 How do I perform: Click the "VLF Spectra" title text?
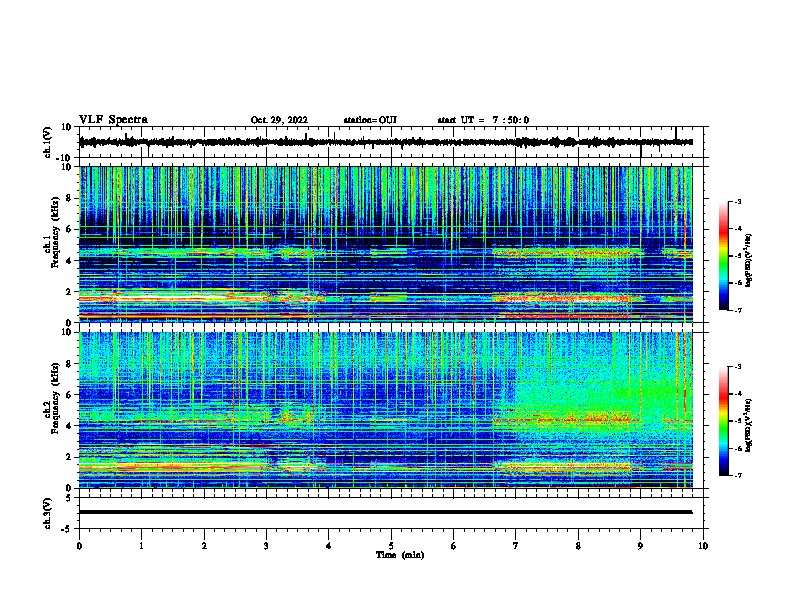pyautogui.click(x=113, y=120)
